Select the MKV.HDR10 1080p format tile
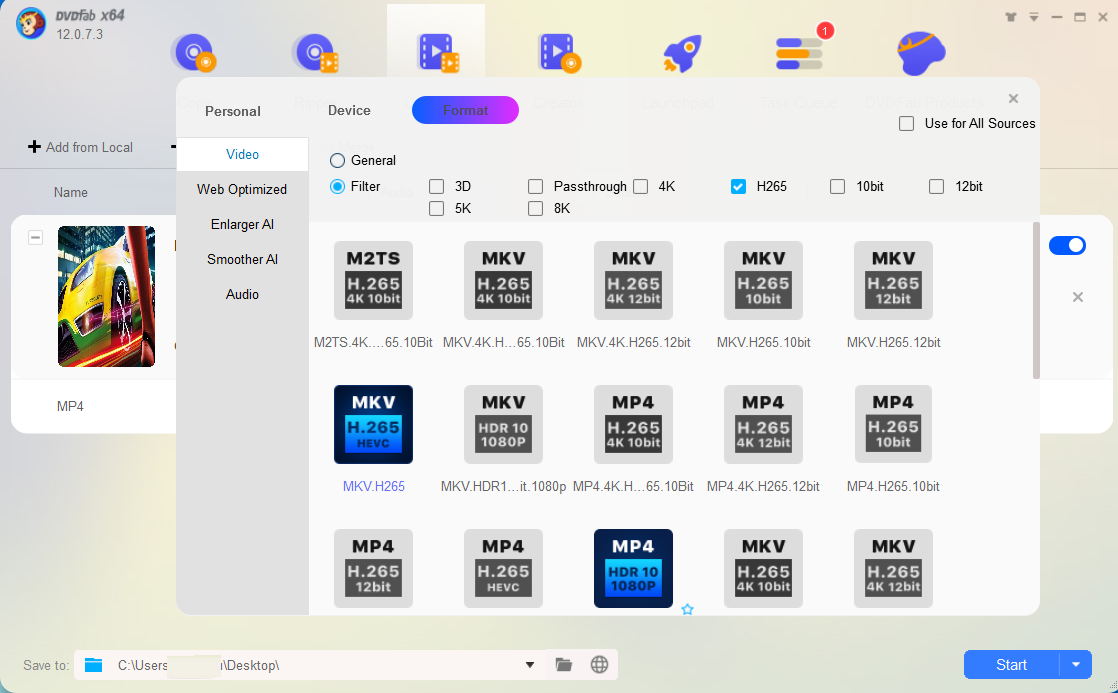 503,424
